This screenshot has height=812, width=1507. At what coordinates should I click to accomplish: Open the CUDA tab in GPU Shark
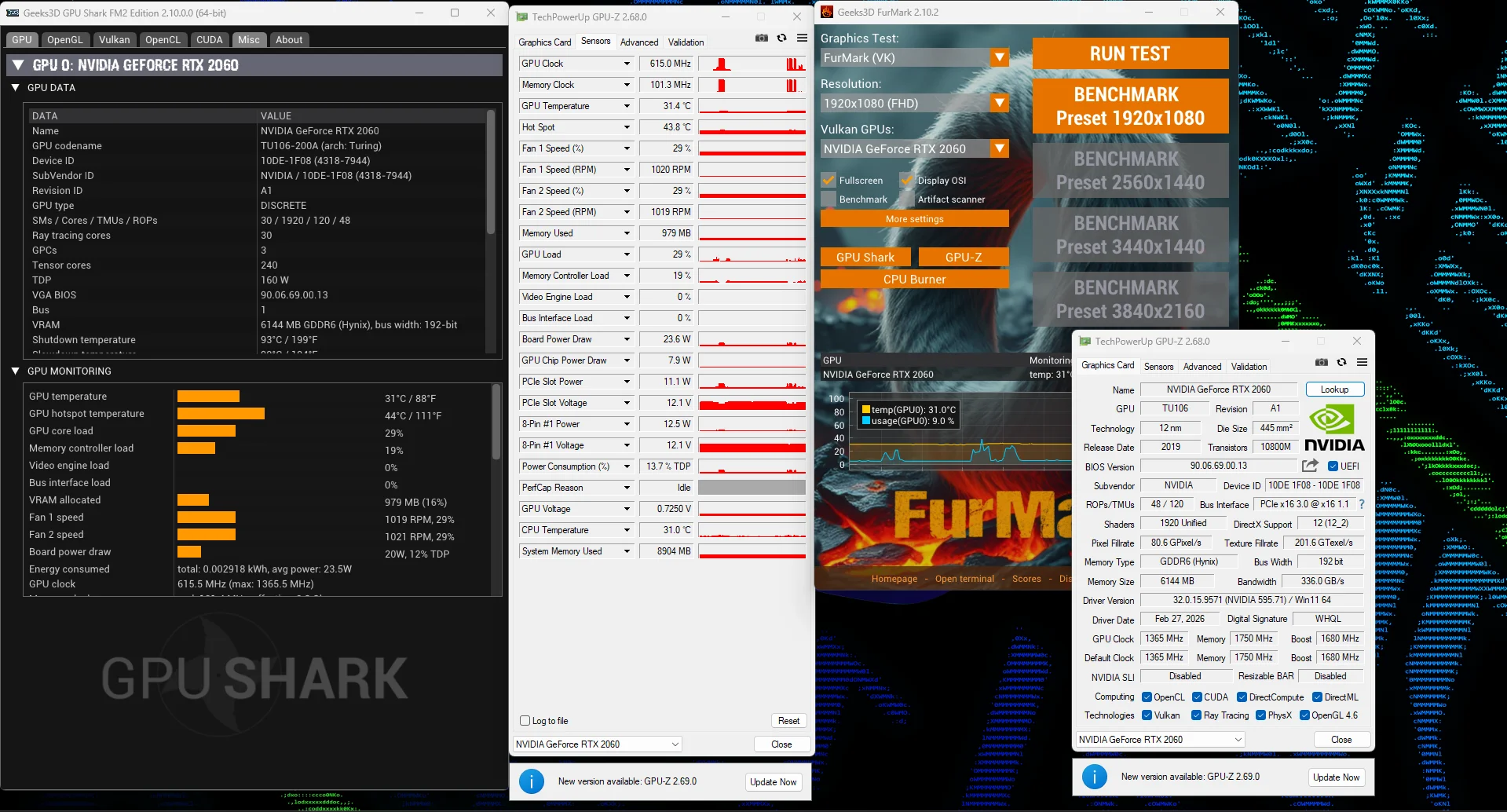coord(209,40)
